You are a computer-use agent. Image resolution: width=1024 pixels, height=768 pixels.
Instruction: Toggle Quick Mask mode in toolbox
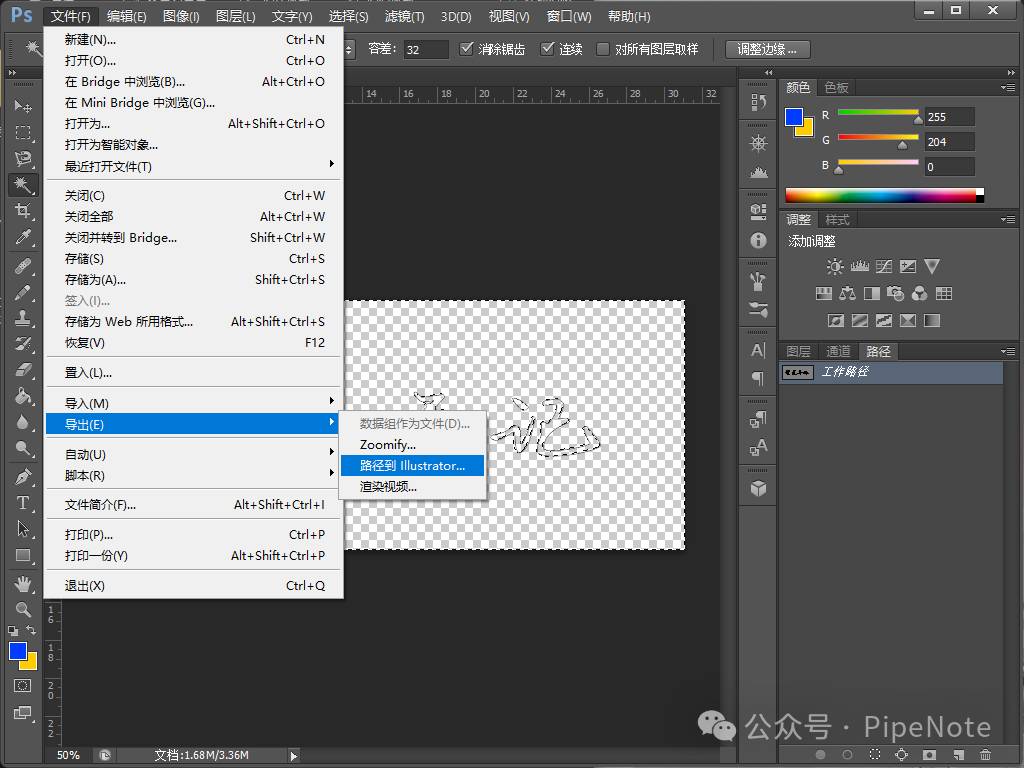[23, 686]
